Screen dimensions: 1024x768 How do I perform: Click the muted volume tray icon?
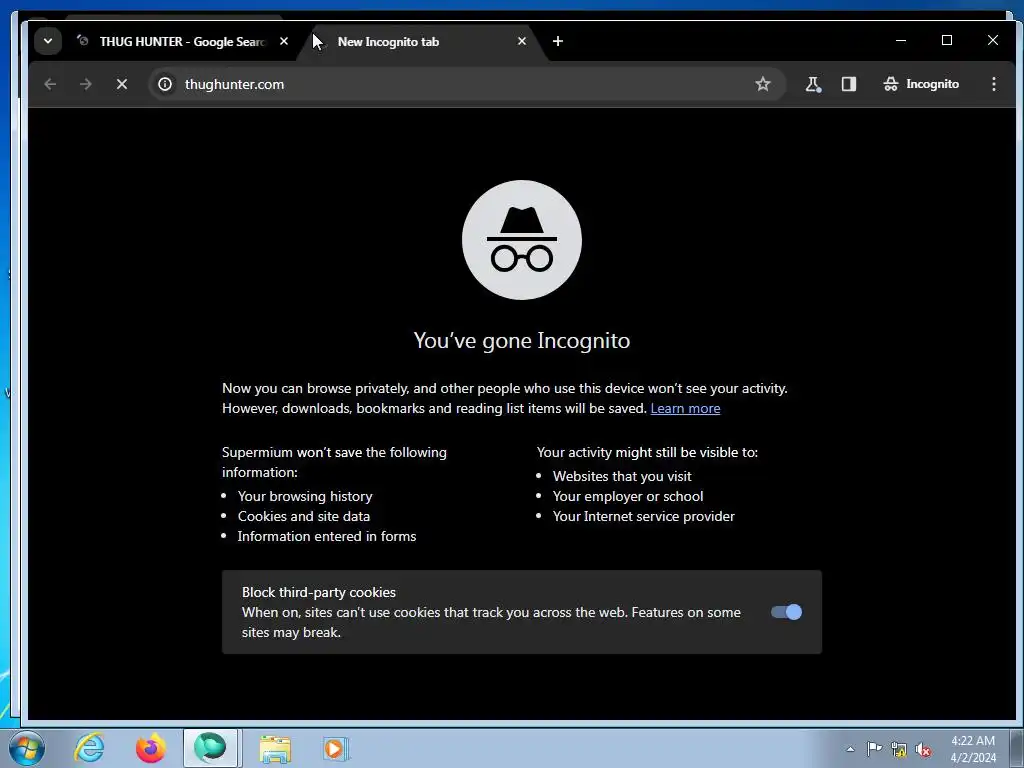923,749
